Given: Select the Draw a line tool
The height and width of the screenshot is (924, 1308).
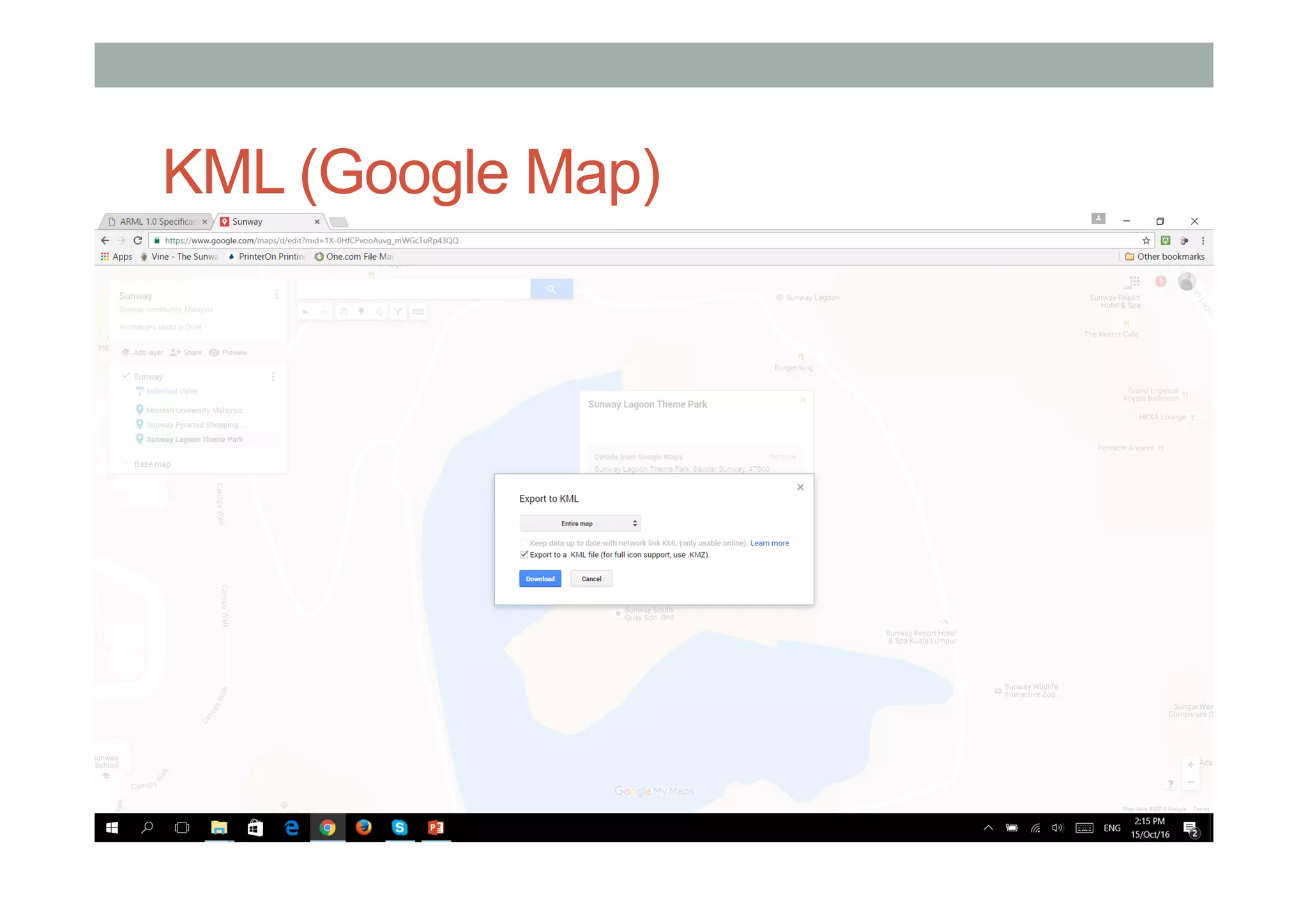Looking at the screenshot, I should pyautogui.click(x=379, y=312).
